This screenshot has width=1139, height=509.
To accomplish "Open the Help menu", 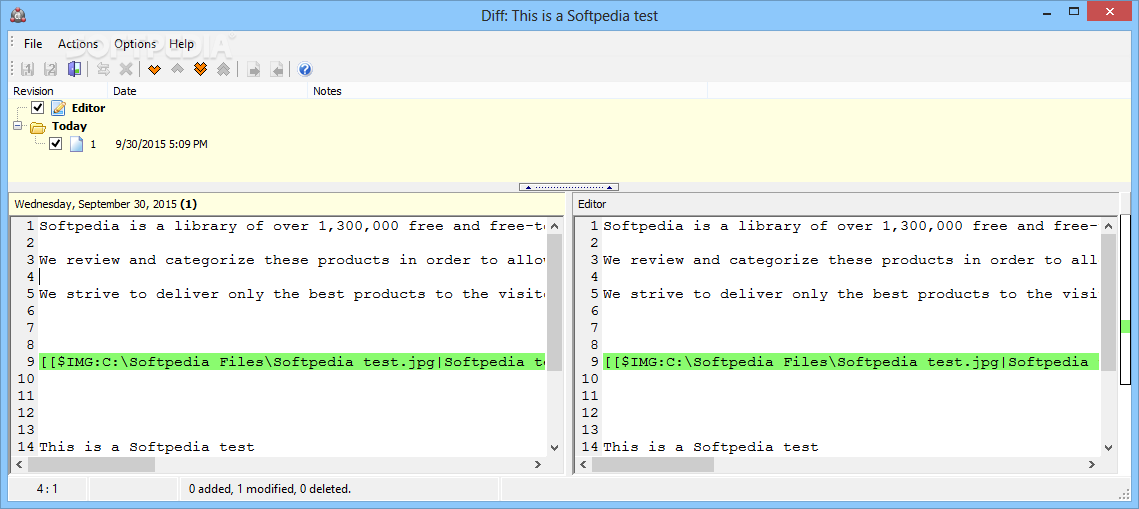I will tap(182, 44).
